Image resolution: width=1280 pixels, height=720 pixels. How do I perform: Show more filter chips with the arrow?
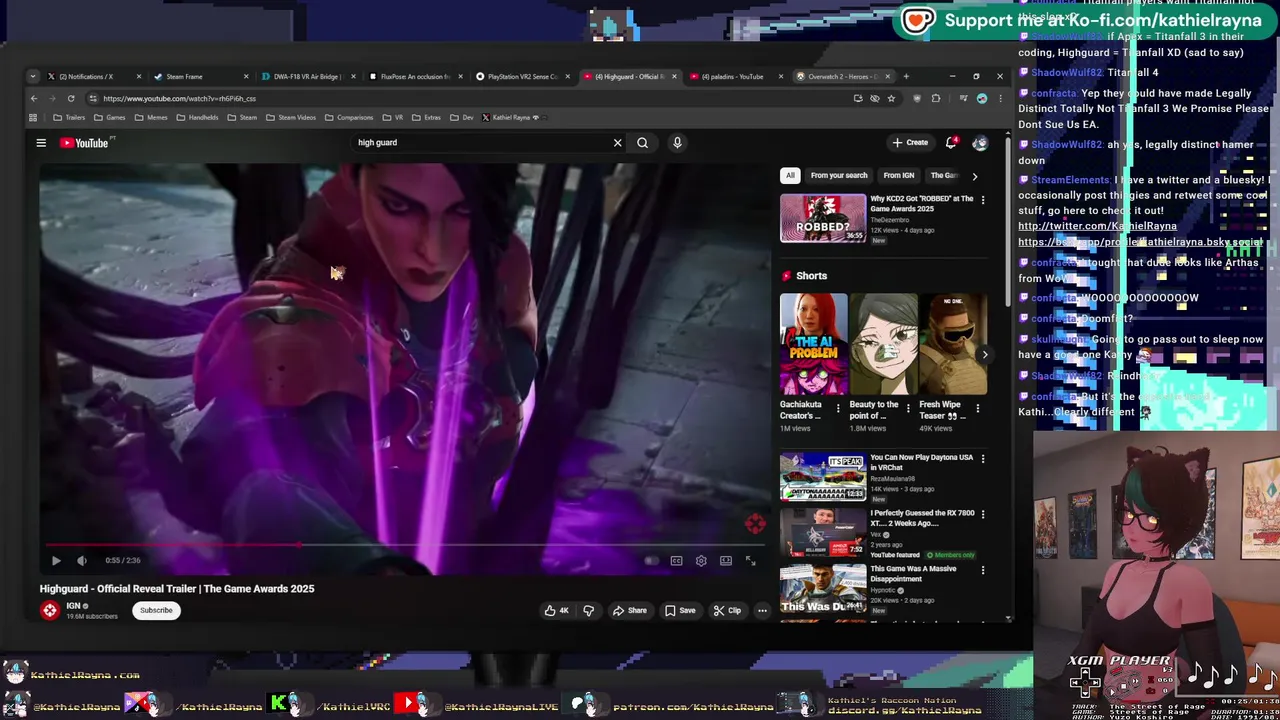[975, 176]
